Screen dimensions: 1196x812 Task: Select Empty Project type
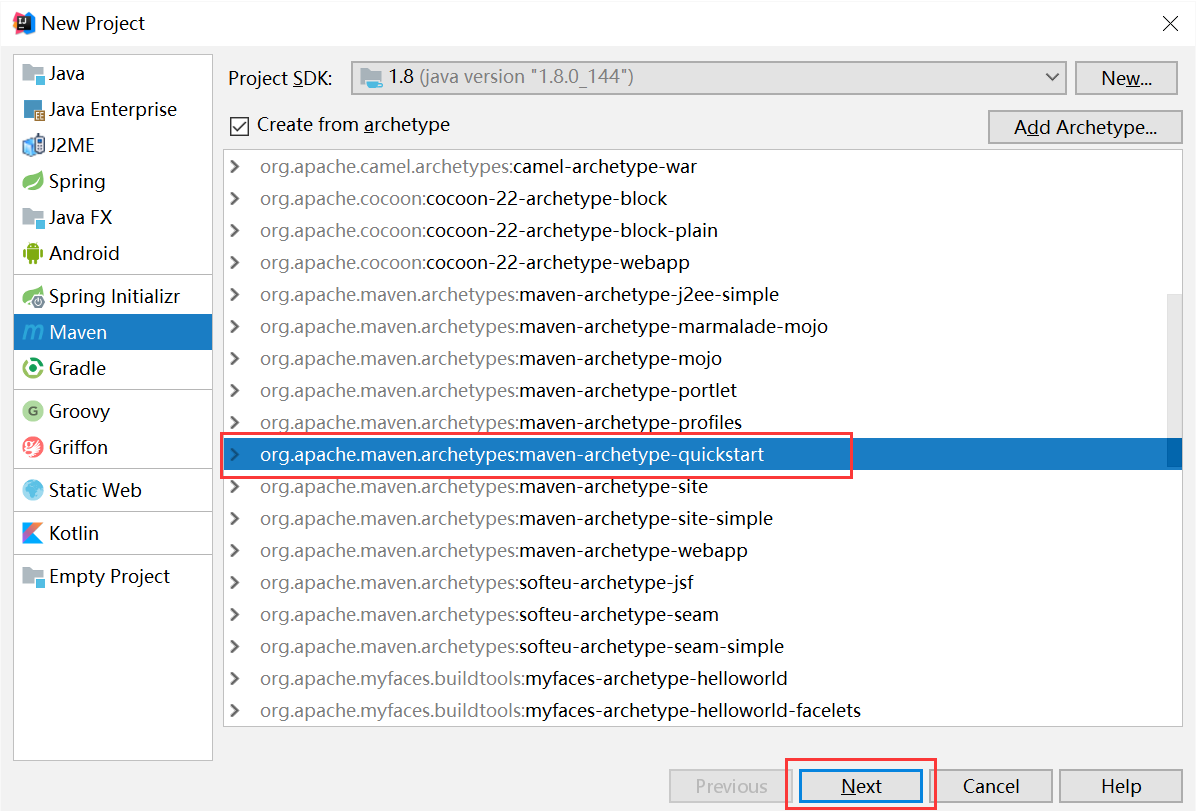click(x=113, y=576)
